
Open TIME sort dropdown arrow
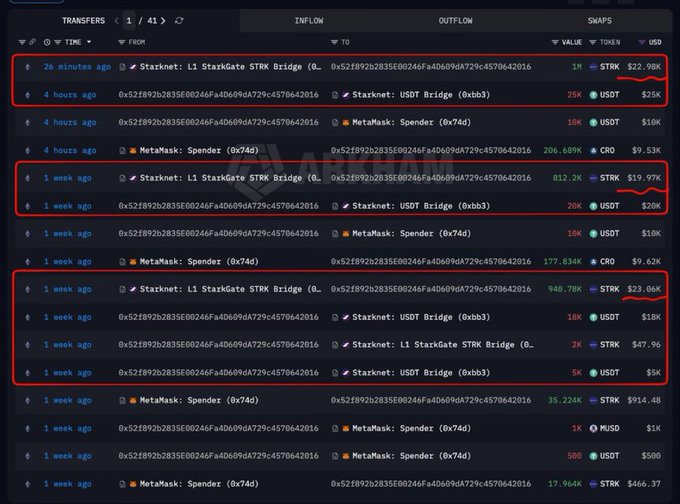[x=89, y=42]
